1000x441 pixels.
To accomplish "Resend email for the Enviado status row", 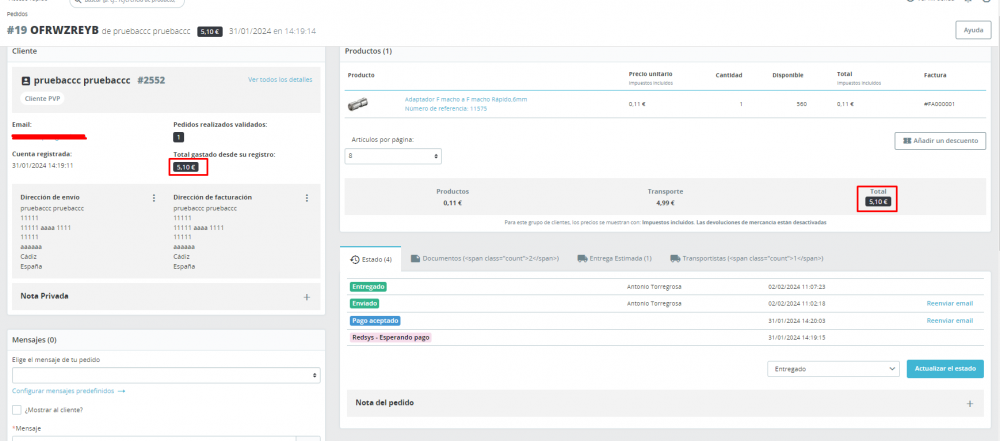I will [x=950, y=303].
